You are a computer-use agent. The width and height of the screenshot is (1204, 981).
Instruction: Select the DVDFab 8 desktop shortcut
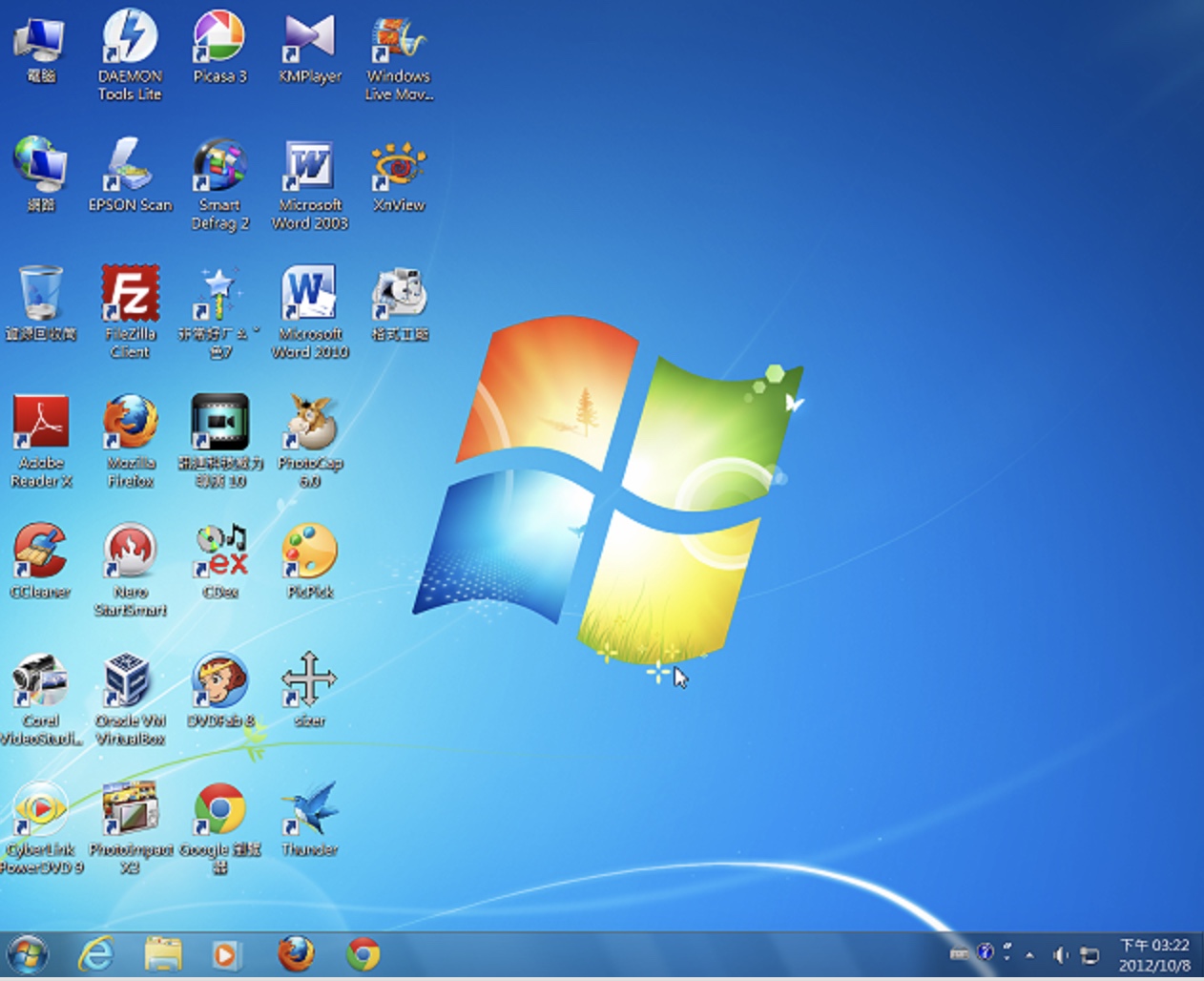click(x=220, y=691)
